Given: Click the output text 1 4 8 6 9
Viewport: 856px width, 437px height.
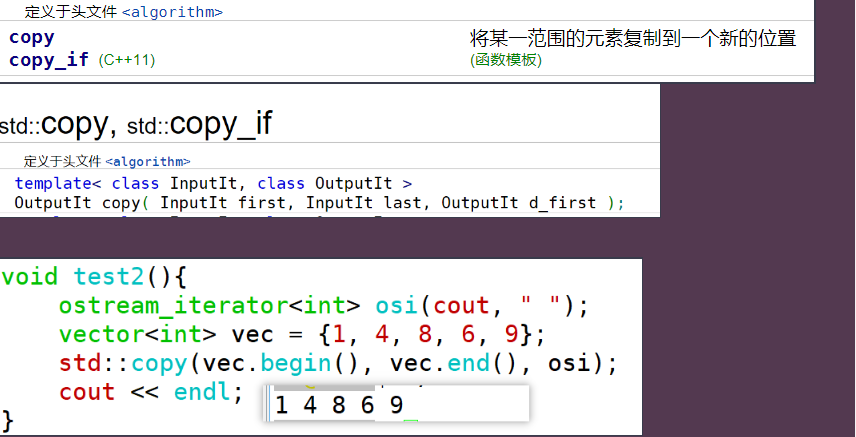Looking at the screenshot, I should [x=338, y=405].
